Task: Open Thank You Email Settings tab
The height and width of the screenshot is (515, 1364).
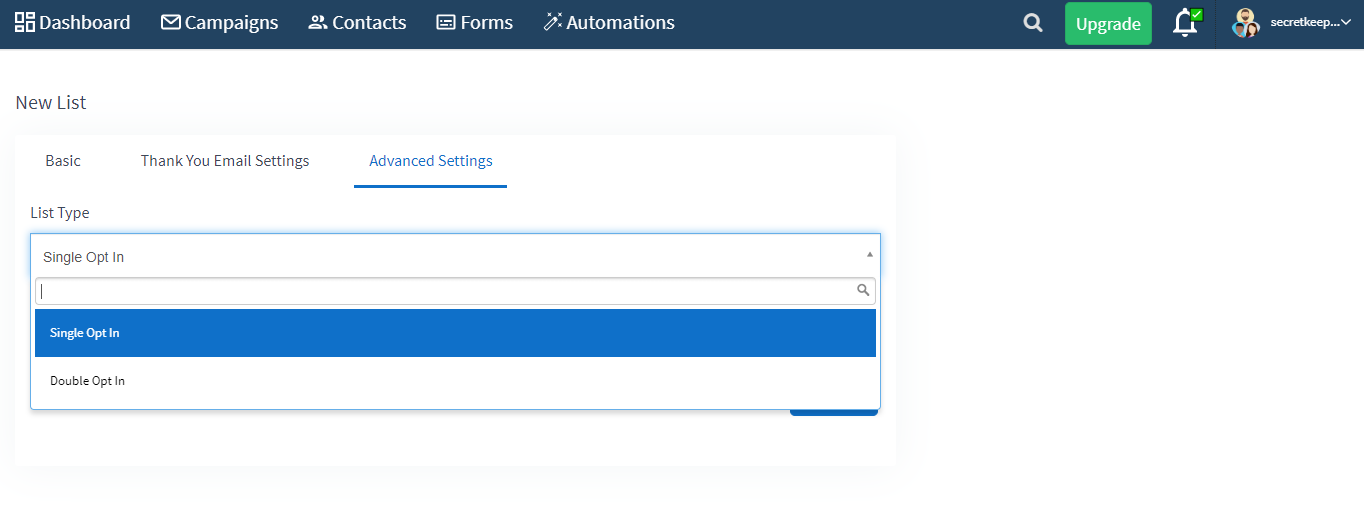Action: point(225,160)
